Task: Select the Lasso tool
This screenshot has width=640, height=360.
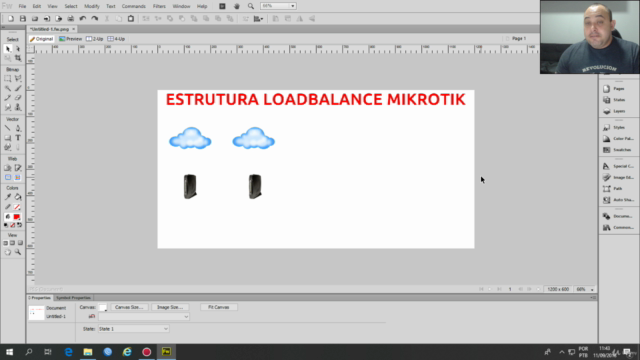Action: coord(18,78)
